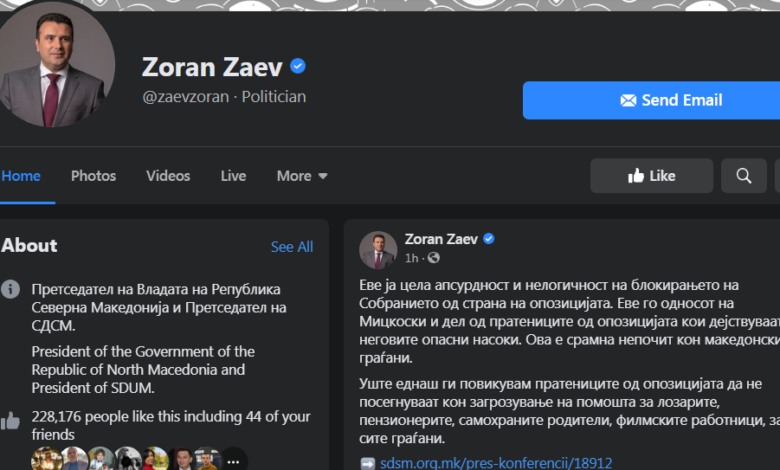Like the Zoran Zaev page
Screen dimensions: 780x470
click(651, 176)
